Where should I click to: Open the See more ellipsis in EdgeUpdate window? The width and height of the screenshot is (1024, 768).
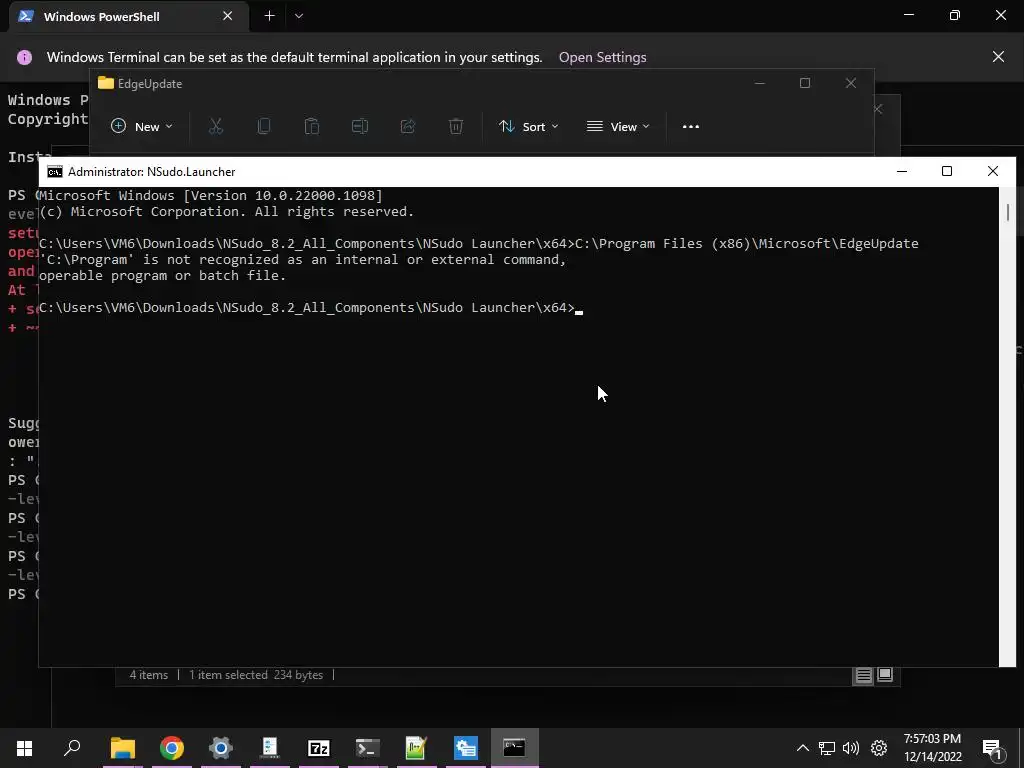click(x=690, y=127)
